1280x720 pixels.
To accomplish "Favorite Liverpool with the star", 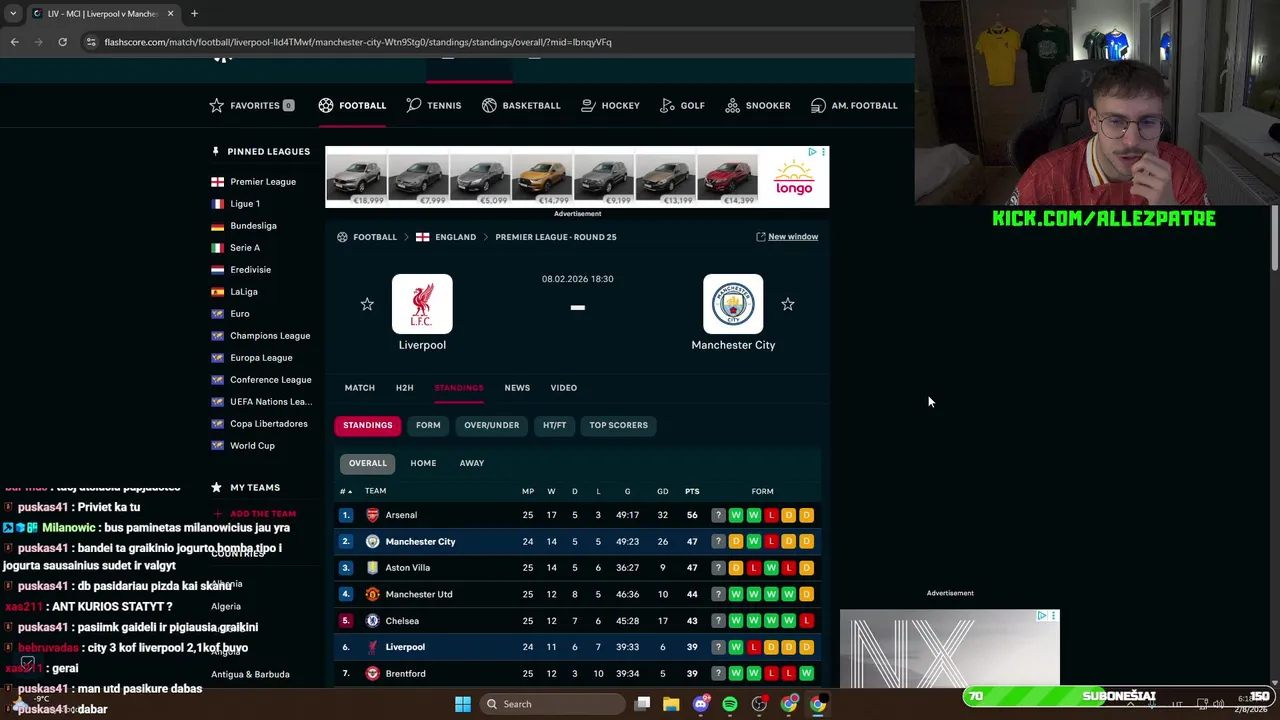I will pos(367,304).
